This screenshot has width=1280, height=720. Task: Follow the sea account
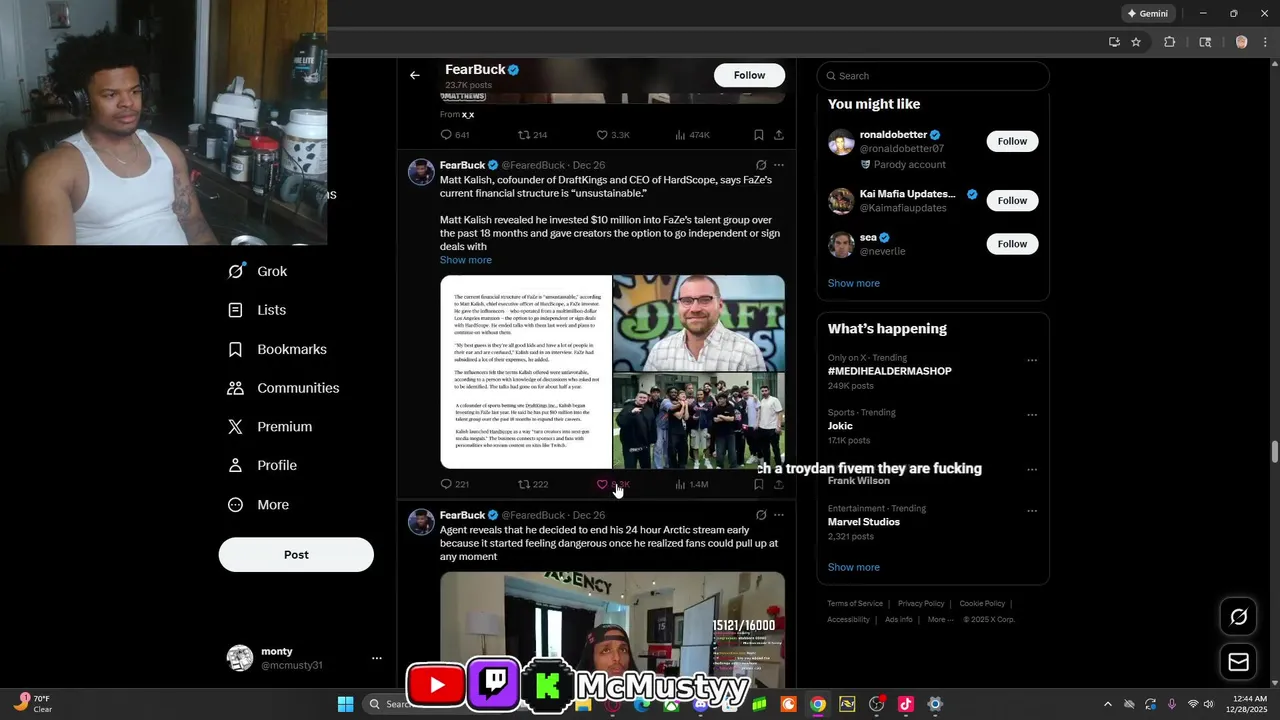coord(1012,243)
